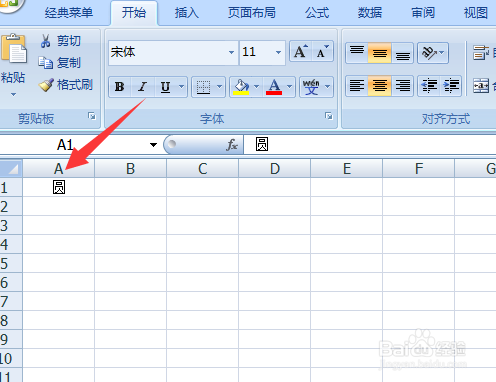Align text left
The height and width of the screenshot is (382, 496).
point(357,86)
